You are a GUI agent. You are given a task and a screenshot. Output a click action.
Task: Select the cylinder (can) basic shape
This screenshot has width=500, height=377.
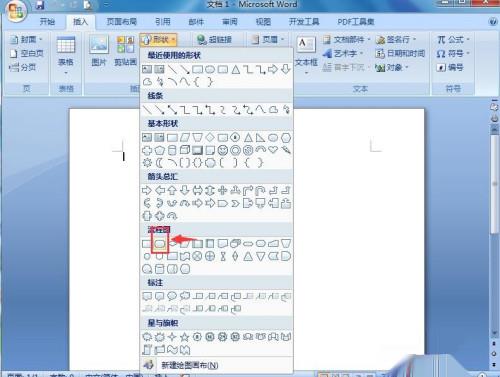172,150
